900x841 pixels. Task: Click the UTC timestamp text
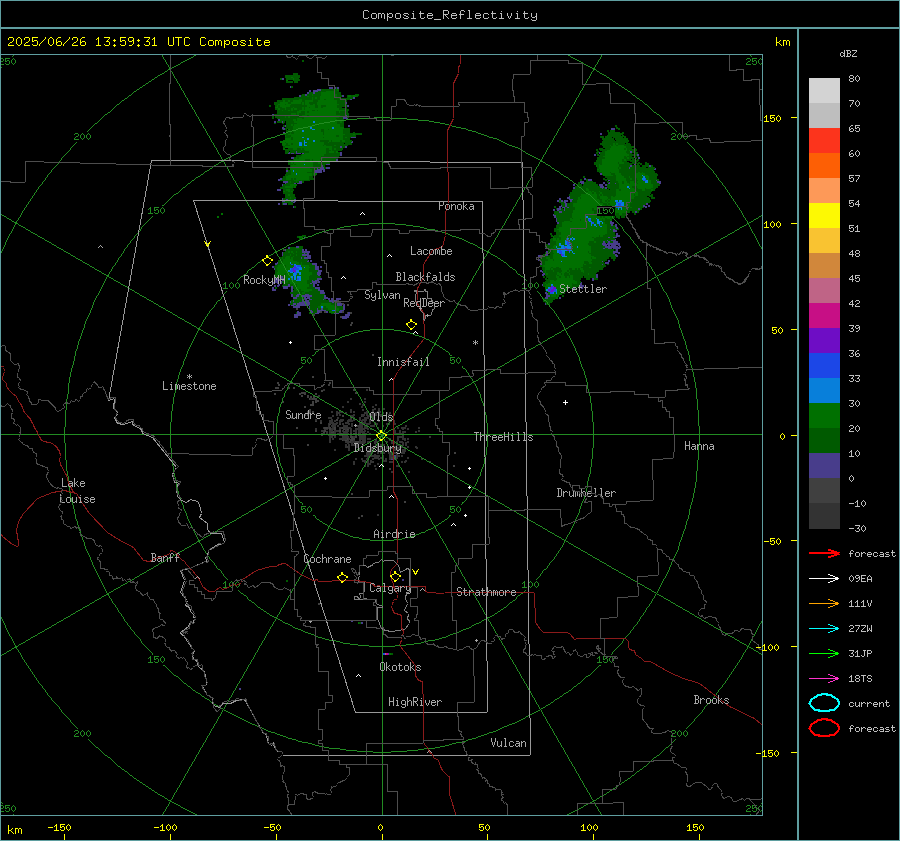tap(138, 42)
